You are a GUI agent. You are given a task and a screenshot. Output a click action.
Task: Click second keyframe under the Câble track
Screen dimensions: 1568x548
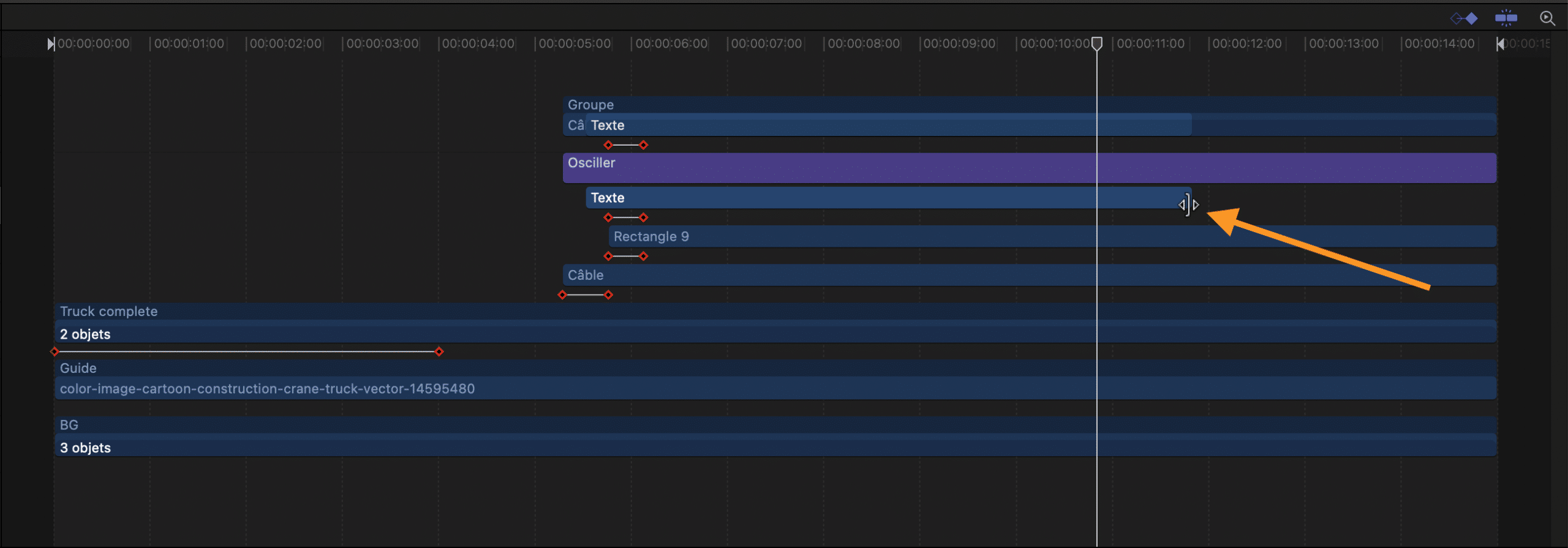click(x=608, y=295)
